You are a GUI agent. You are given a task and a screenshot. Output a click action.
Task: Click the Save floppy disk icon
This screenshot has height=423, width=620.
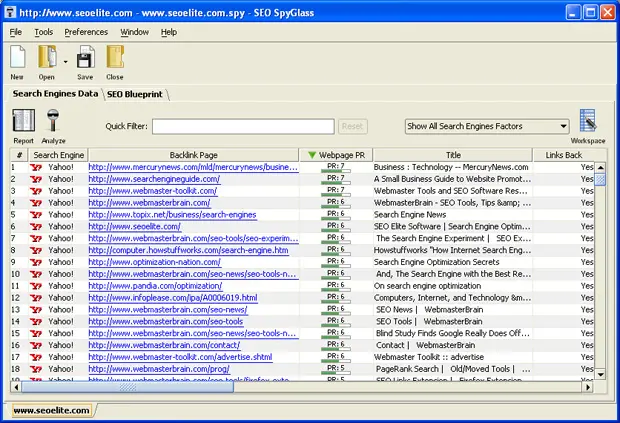pyautogui.click(x=85, y=57)
